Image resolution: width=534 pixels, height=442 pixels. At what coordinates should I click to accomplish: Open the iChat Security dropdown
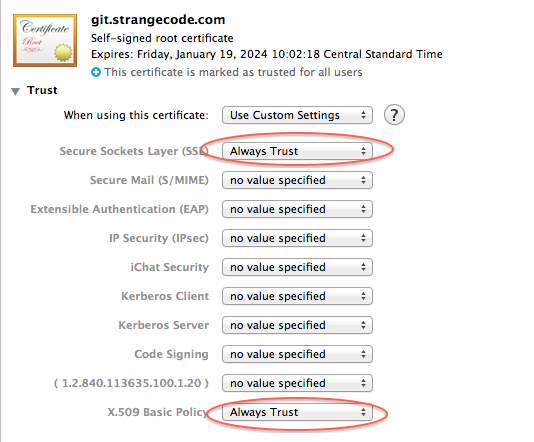coord(297,267)
